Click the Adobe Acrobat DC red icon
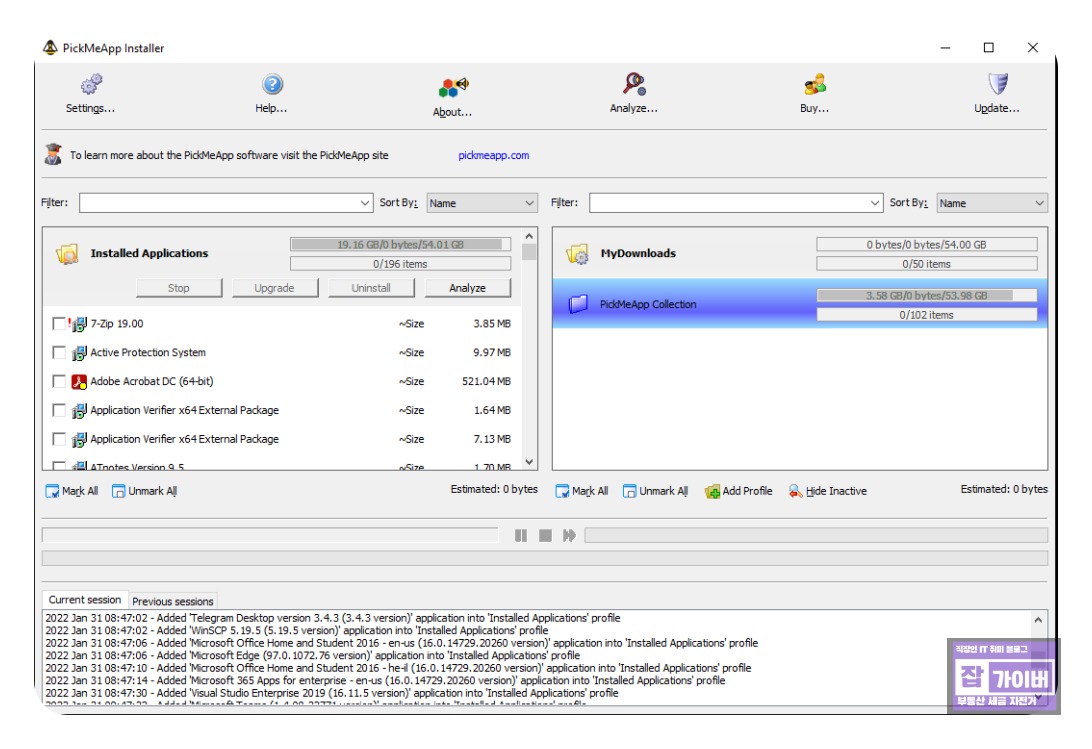Viewport: 1092px width, 749px height. coord(79,382)
